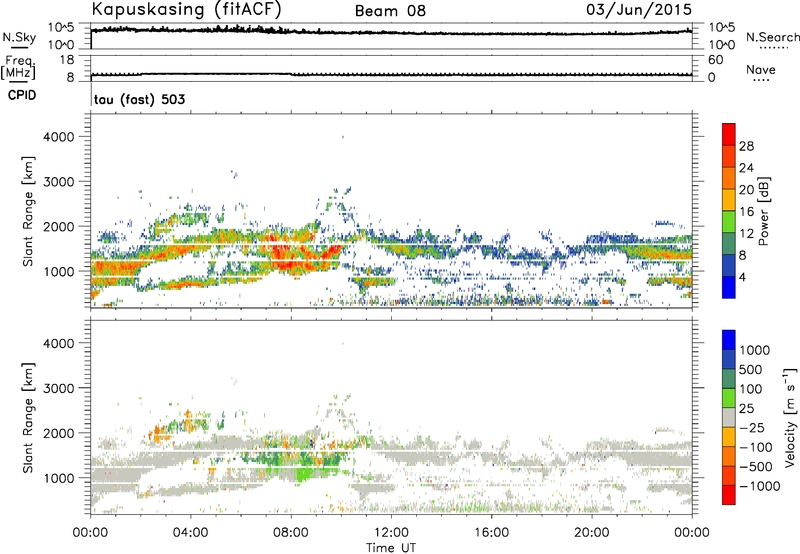The width and height of the screenshot is (800, 554).
Task: Click the gray segment of velocity colorbar
Action: (x=729, y=417)
